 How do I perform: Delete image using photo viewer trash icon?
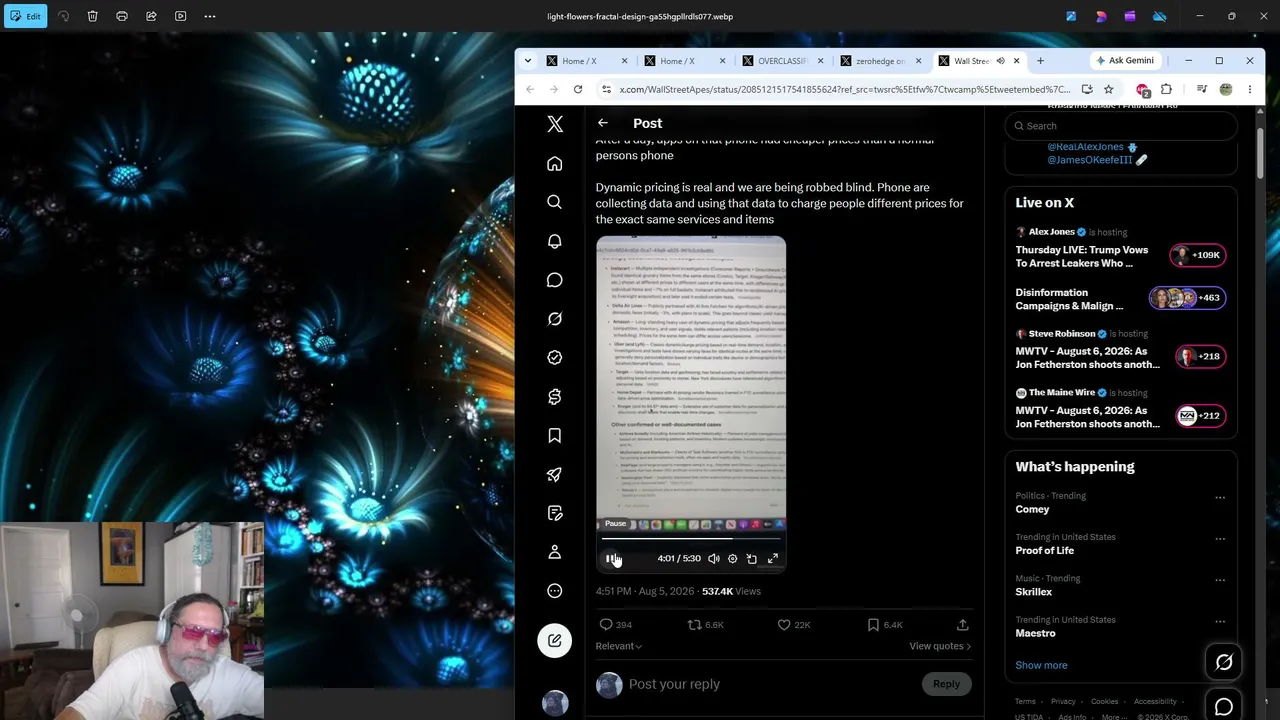click(x=92, y=16)
